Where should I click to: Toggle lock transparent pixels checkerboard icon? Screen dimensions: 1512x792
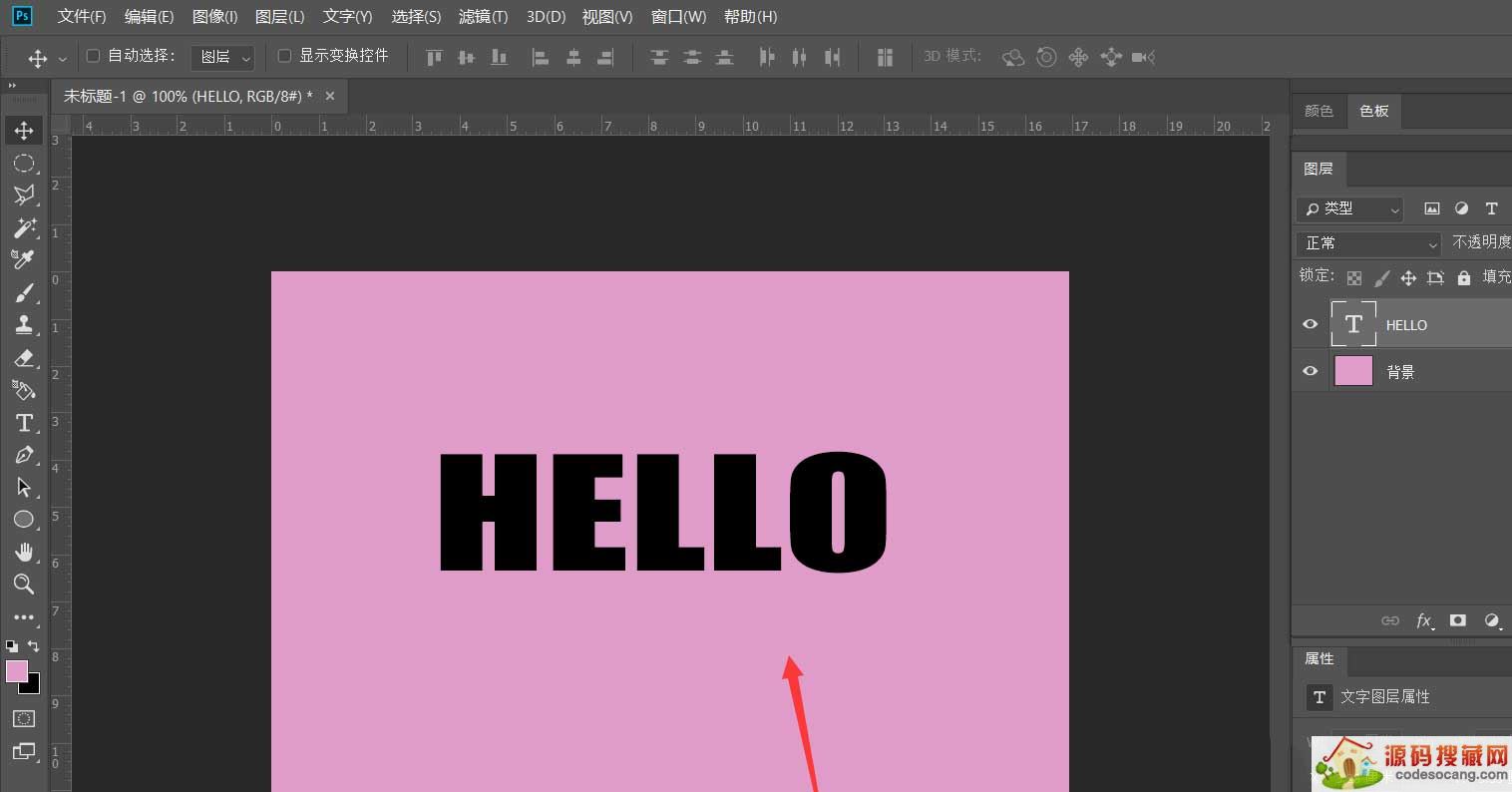1354,278
